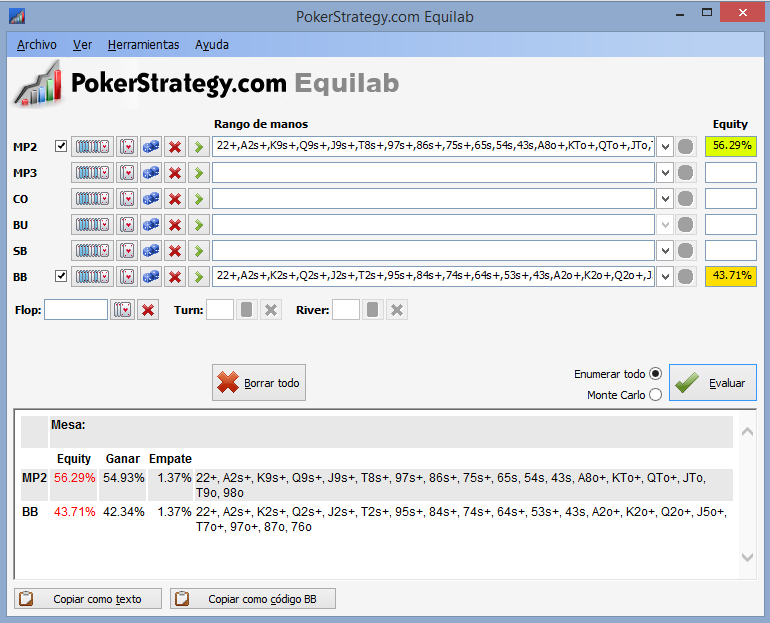Expand SB range dropdown arrow
The image size is (770, 623).
click(x=665, y=250)
